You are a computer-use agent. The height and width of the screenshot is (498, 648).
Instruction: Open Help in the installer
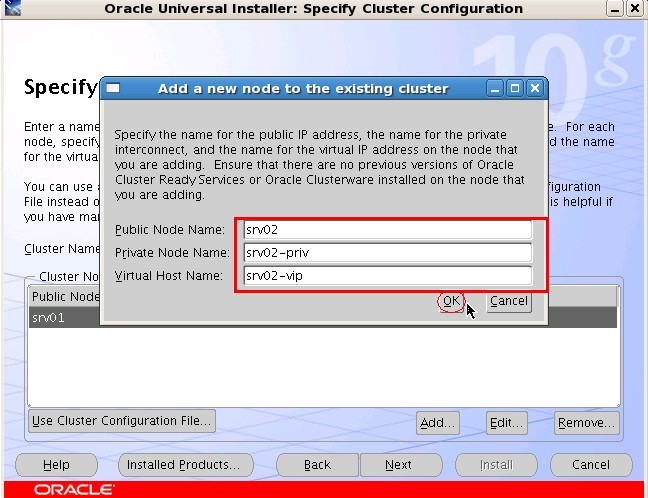(56, 465)
